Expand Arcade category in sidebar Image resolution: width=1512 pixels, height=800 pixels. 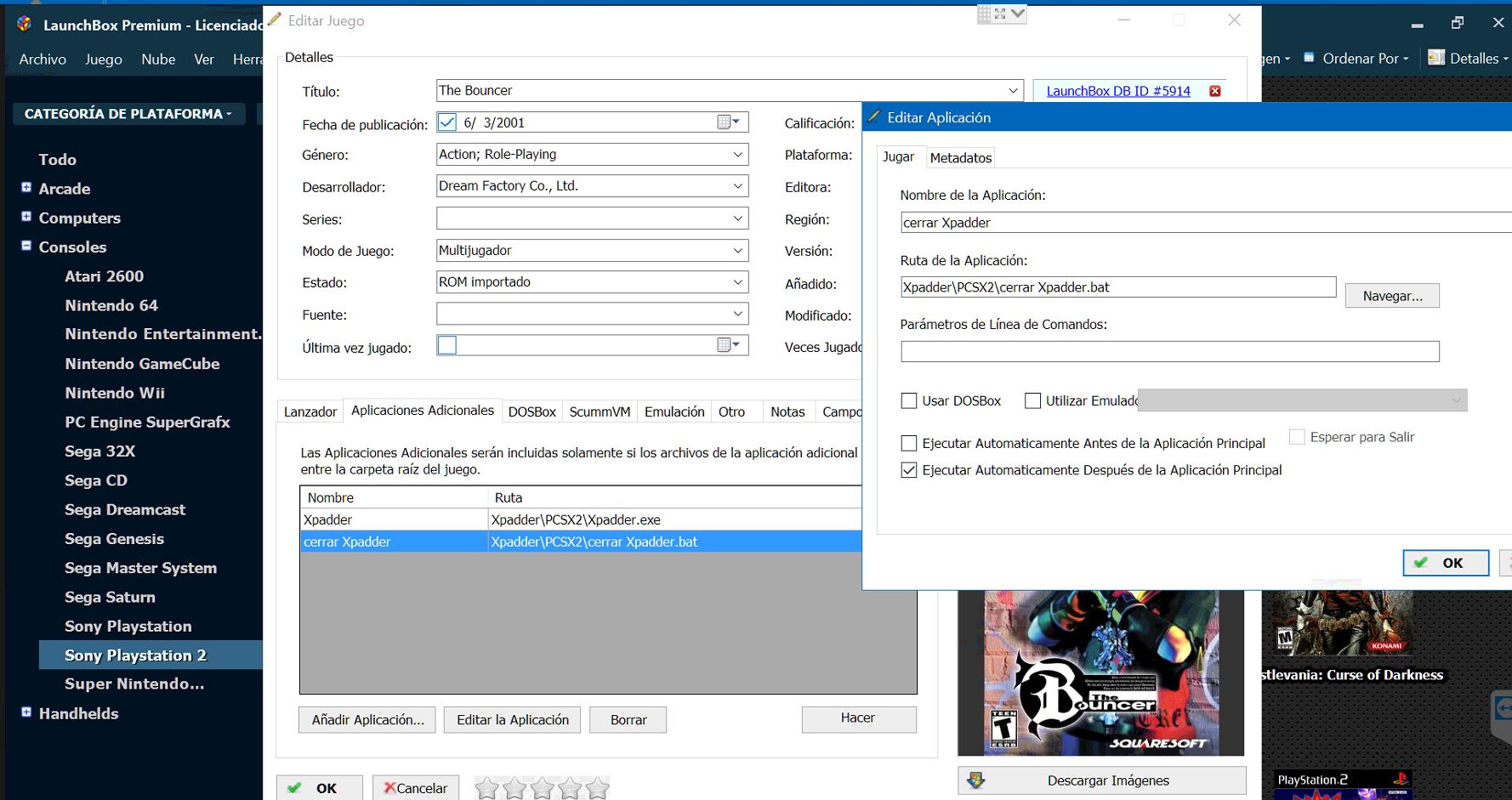pyautogui.click(x=26, y=187)
